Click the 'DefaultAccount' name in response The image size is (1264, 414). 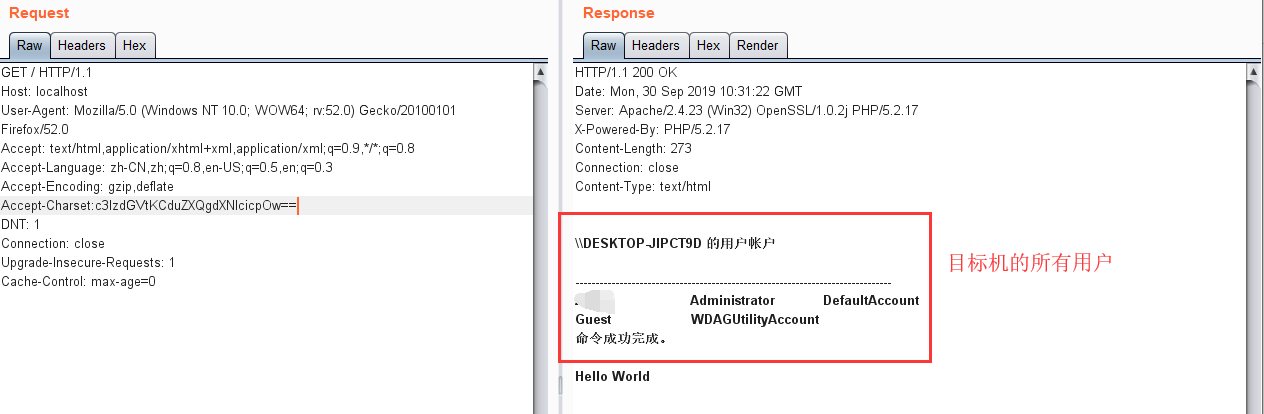coord(871,301)
